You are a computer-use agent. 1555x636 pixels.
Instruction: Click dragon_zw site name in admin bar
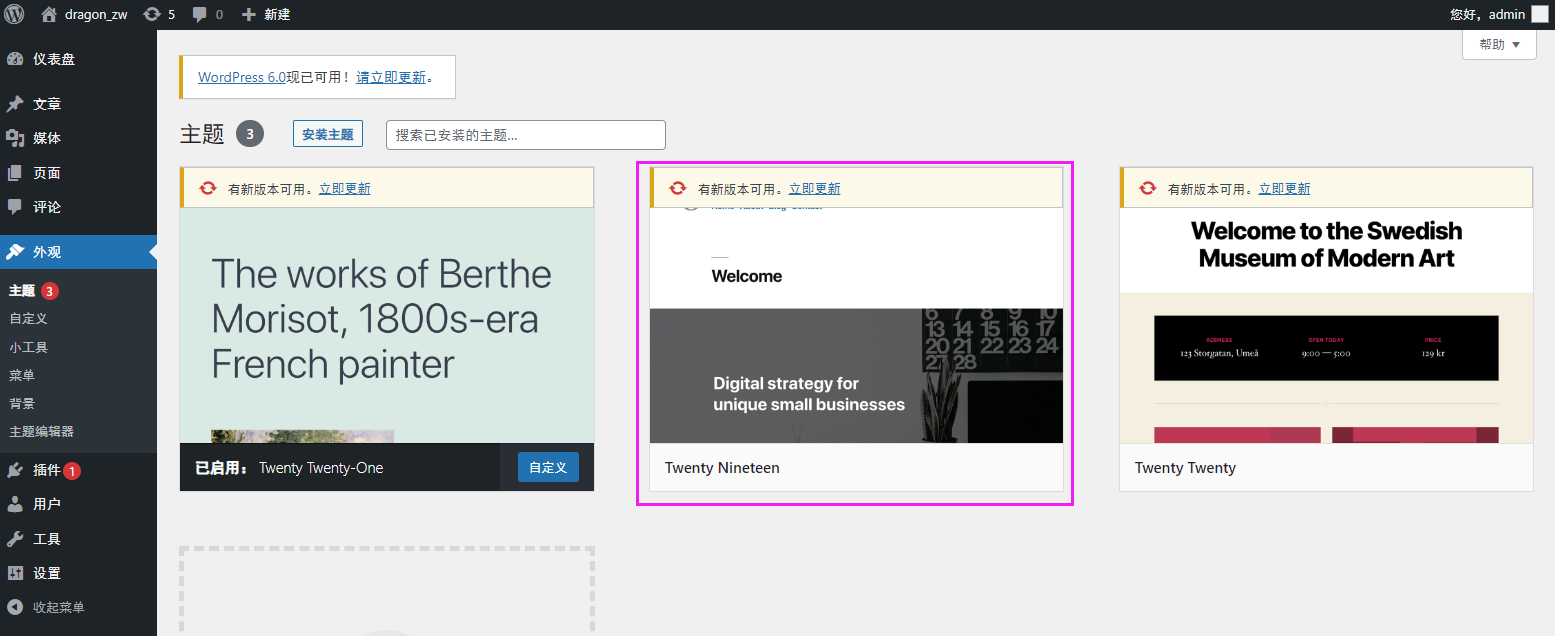tap(96, 14)
